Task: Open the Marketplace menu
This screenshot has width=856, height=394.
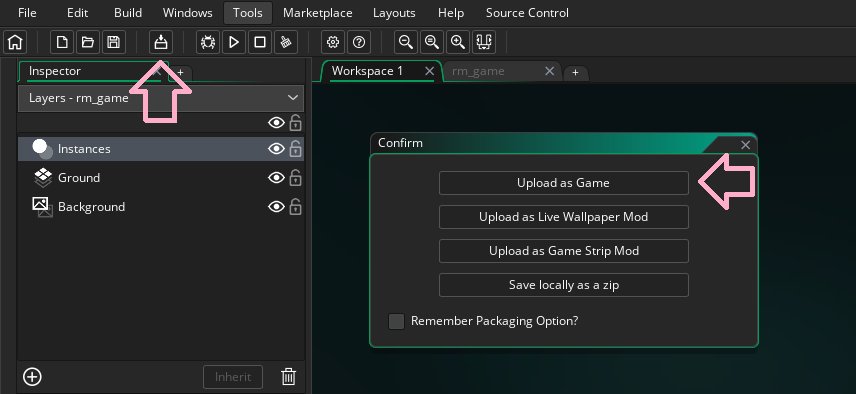Action: 317,13
